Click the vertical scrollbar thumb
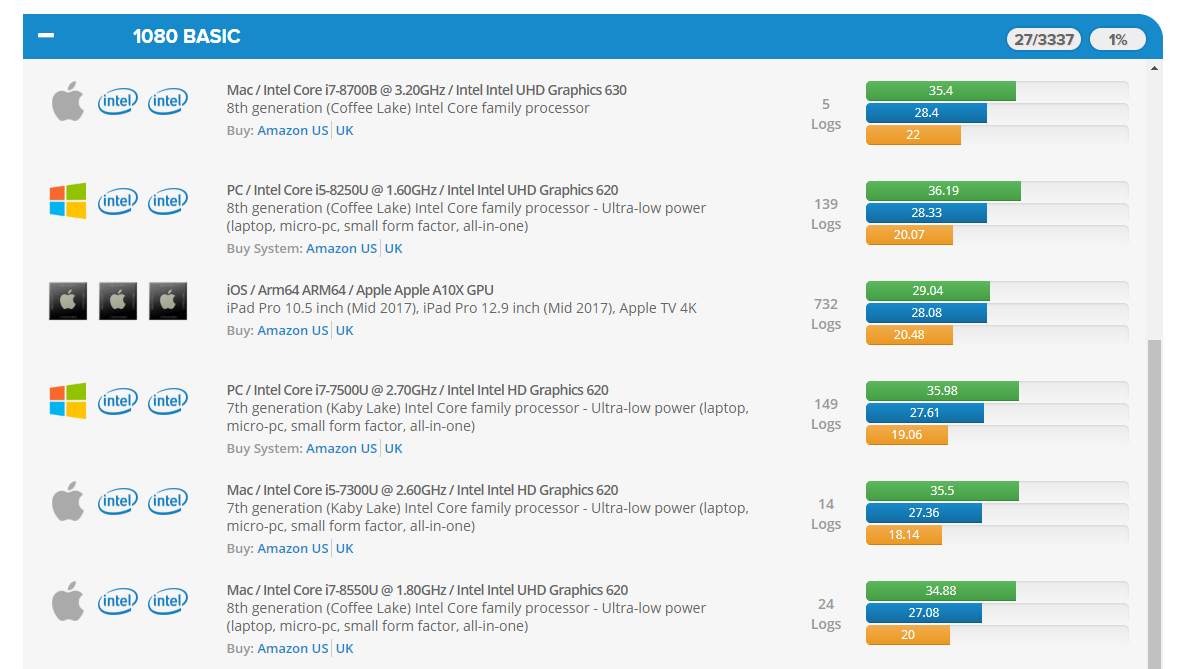 click(x=1154, y=504)
